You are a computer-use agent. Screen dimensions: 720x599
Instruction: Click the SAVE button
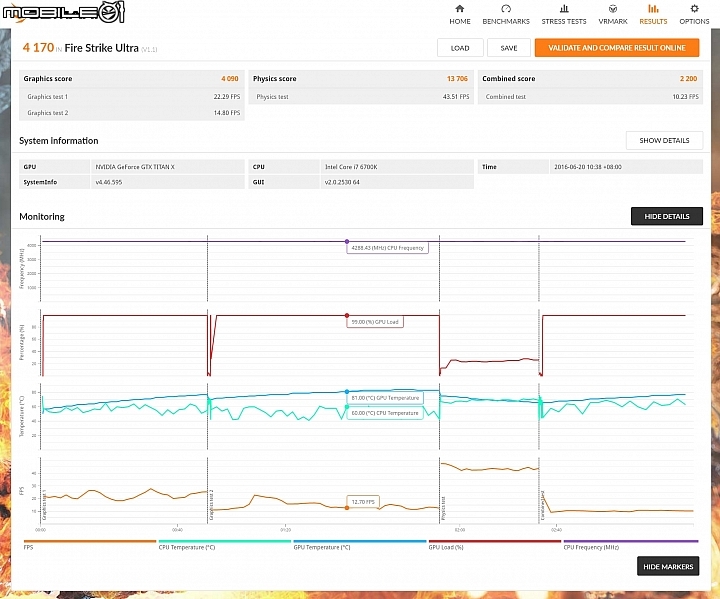pos(509,48)
